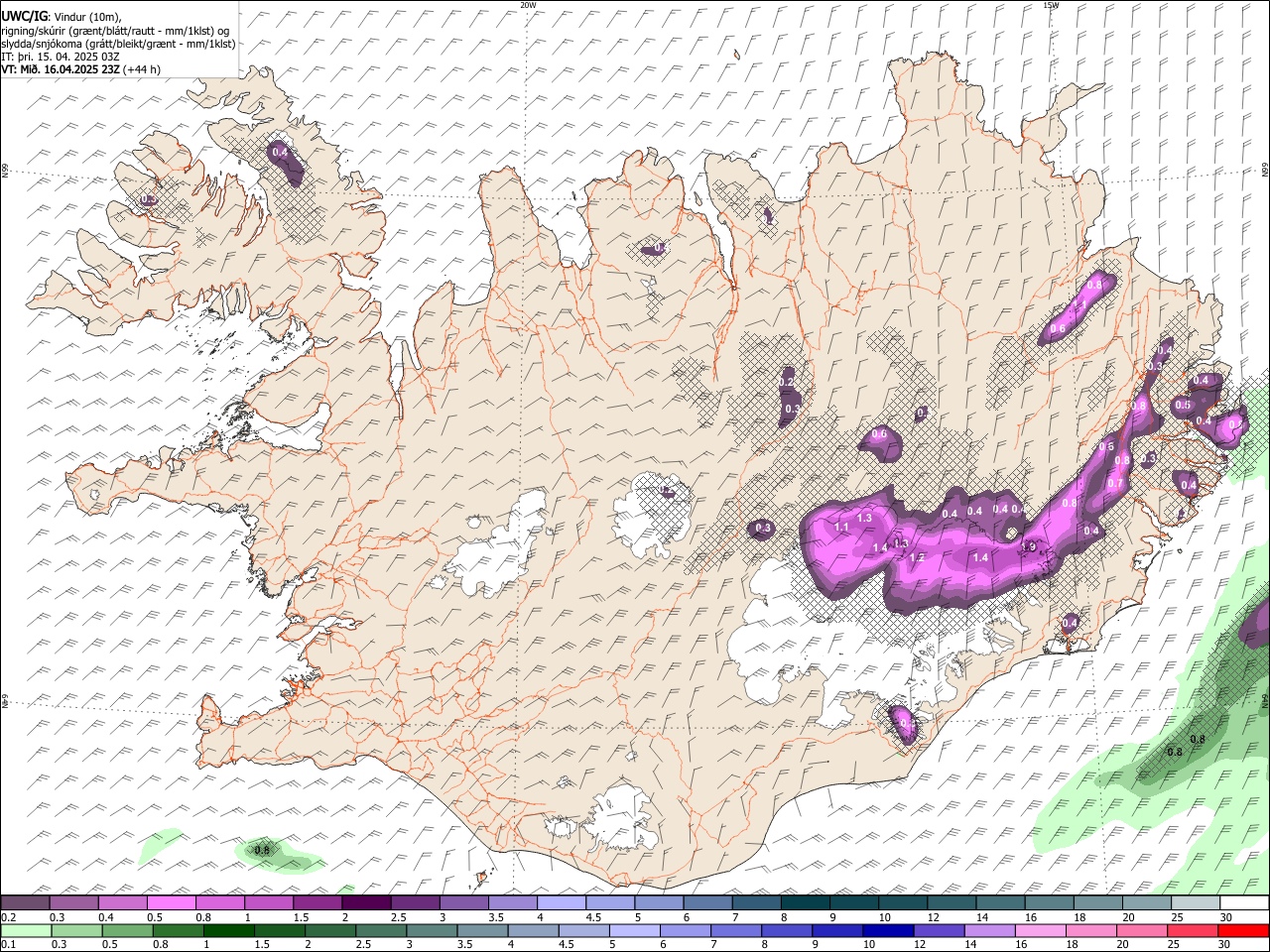Screen dimensions: 1270x952
Task: Choose the red-pink swatch labeled 25 in bottom row
Action: point(1193,930)
